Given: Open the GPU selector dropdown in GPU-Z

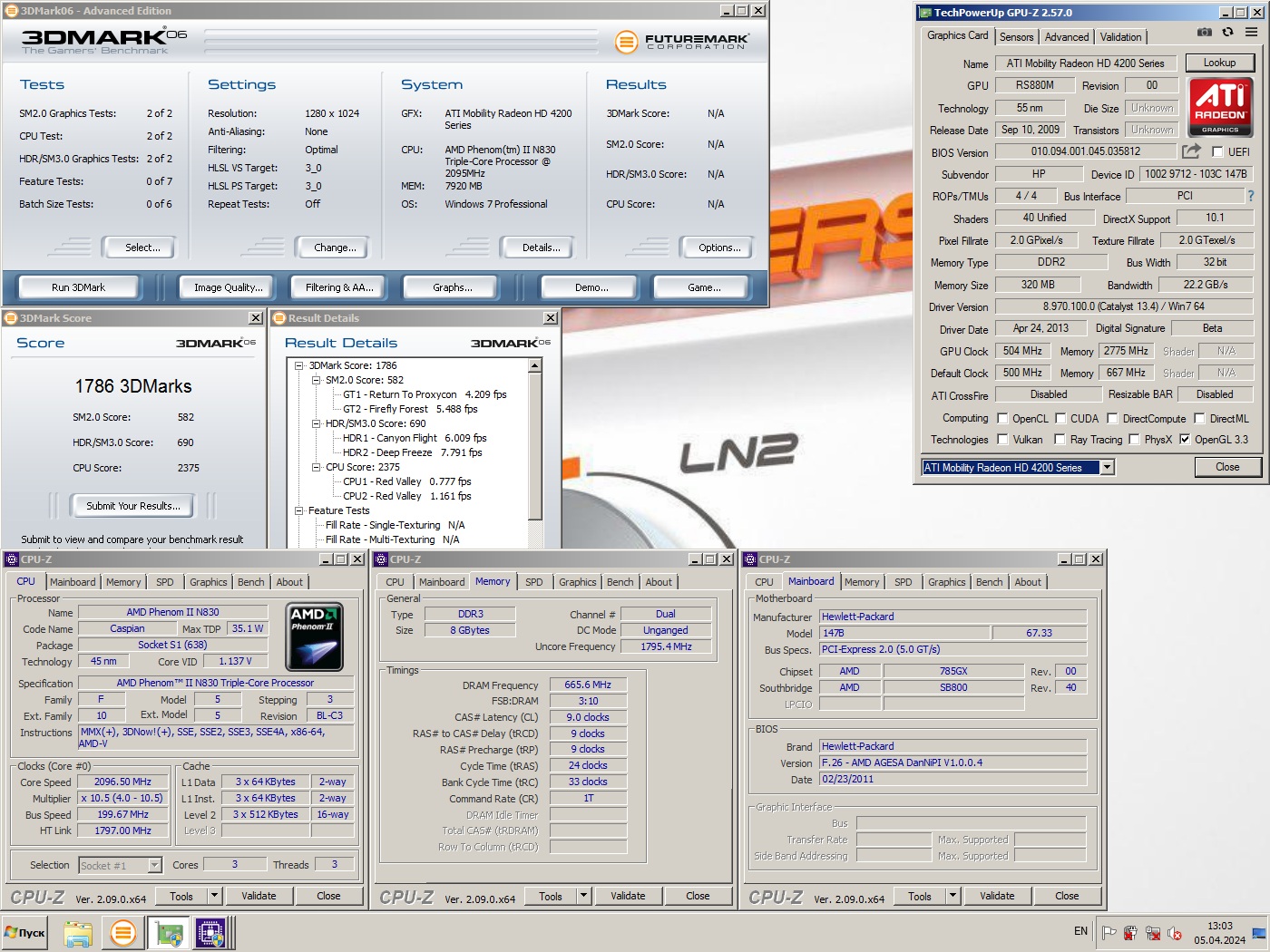Looking at the screenshot, I should click(x=1107, y=468).
